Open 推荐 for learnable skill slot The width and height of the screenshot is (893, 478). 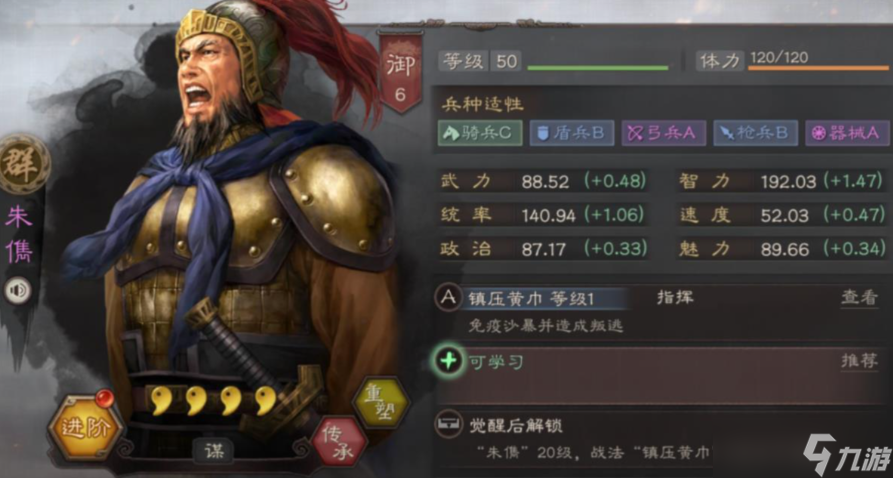859,361
